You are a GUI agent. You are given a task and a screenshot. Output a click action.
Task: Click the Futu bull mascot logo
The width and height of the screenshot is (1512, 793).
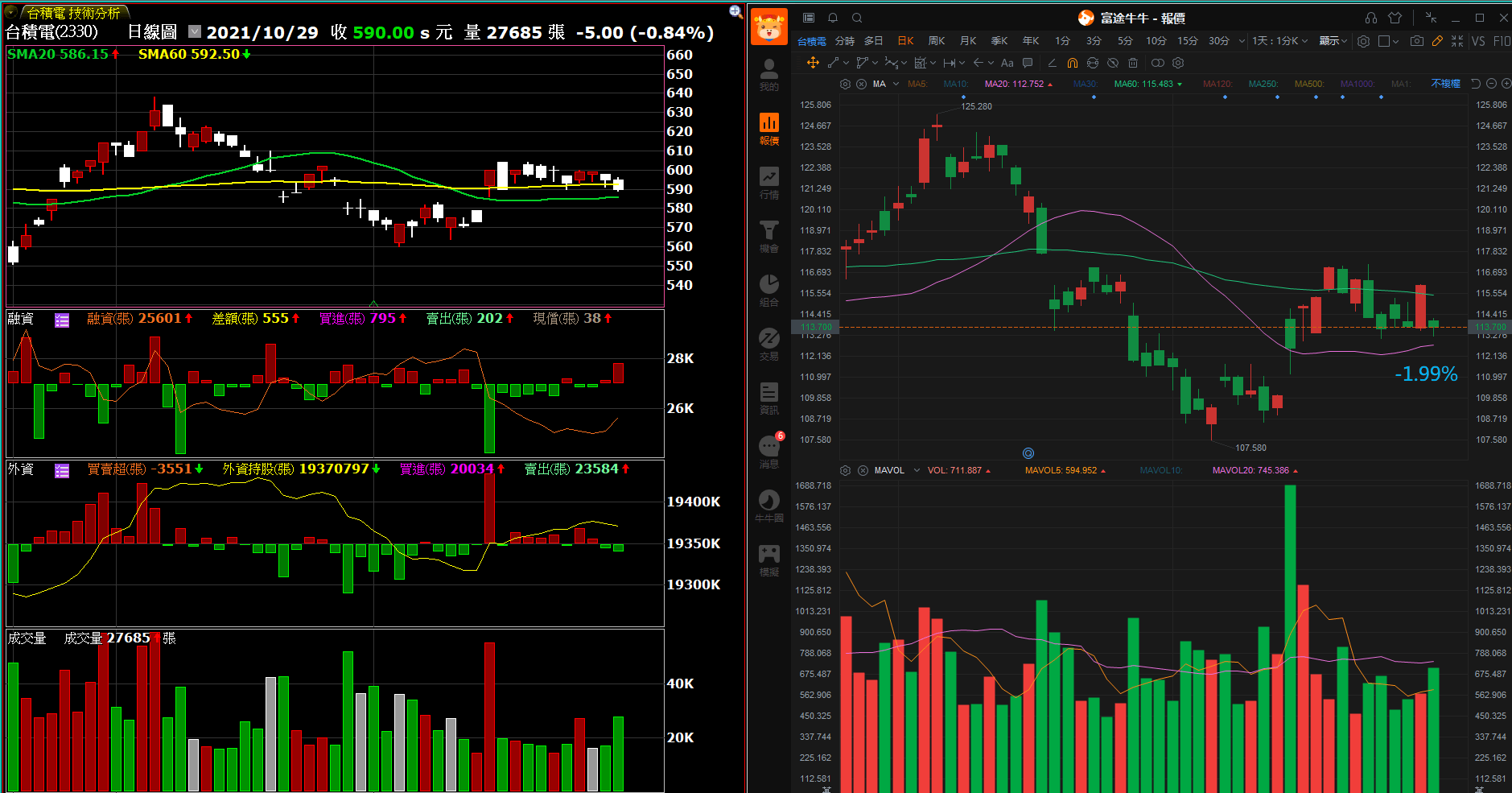click(769, 27)
